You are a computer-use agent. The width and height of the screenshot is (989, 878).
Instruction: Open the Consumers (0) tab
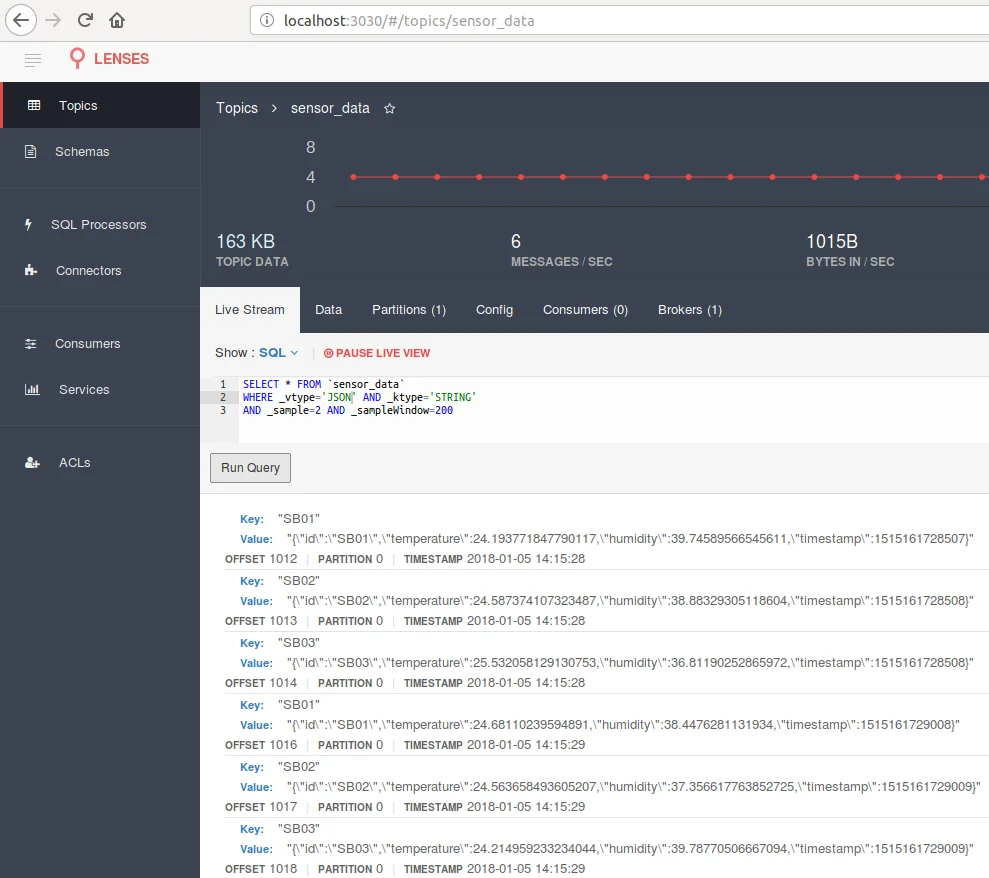coord(585,310)
